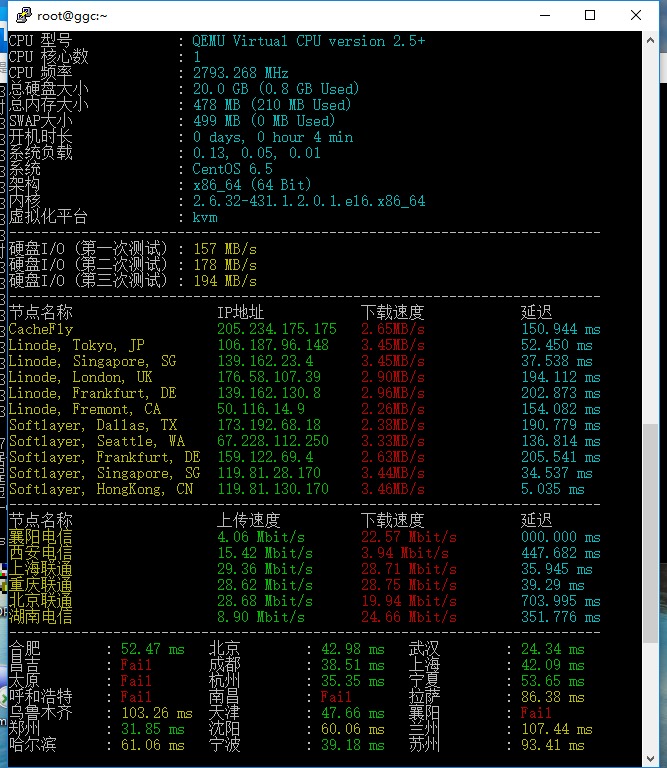Close the root@ggc terminal window
This screenshot has width=667, height=768.
(636, 15)
